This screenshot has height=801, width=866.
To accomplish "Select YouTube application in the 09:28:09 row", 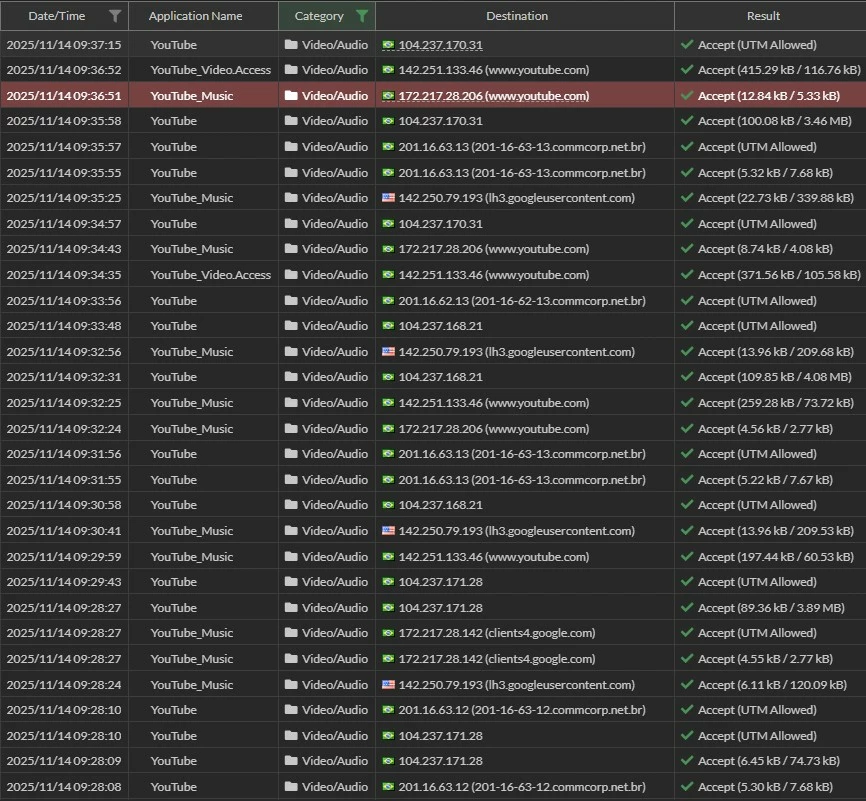I will [x=173, y=761].
